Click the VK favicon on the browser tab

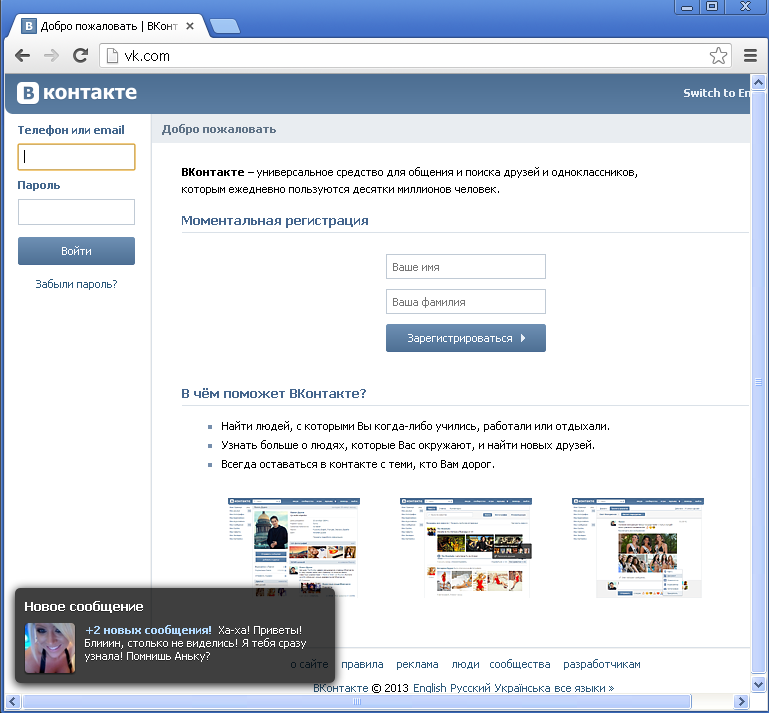(29, 26)
